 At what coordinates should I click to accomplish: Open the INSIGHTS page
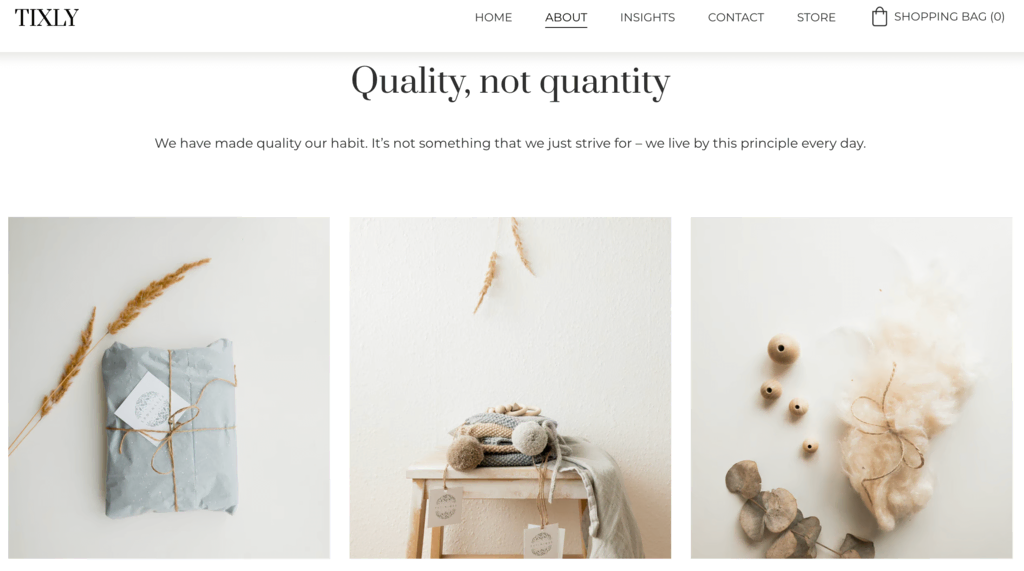(647, 18)
